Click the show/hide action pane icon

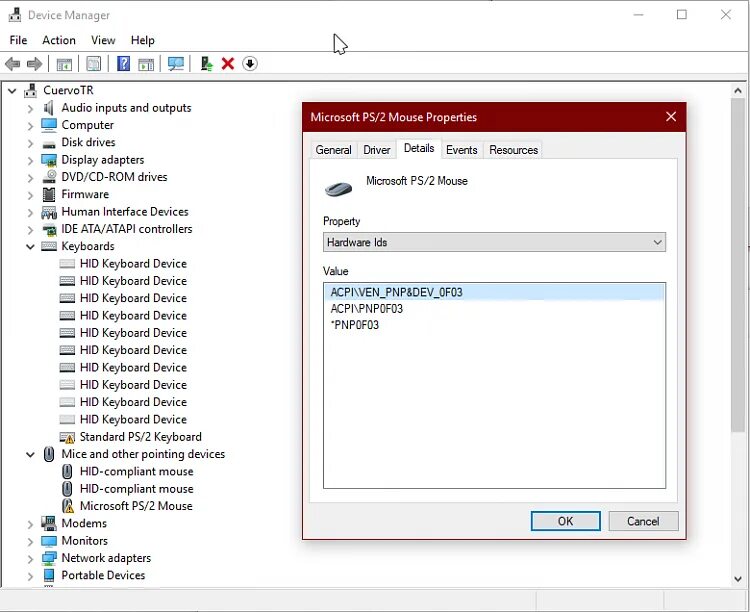click(146, 64)
